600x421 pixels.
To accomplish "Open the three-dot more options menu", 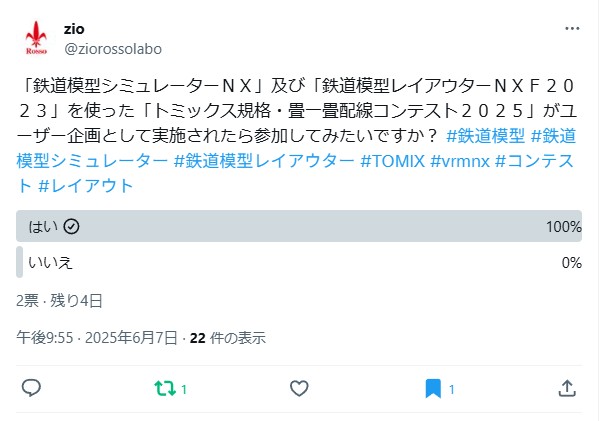I will (572, 29).
